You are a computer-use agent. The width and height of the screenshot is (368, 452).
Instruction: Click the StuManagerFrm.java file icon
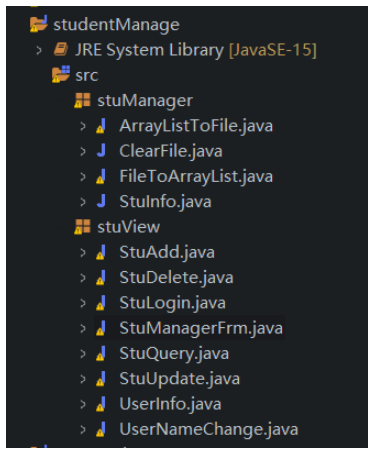[x=101, y=328]
